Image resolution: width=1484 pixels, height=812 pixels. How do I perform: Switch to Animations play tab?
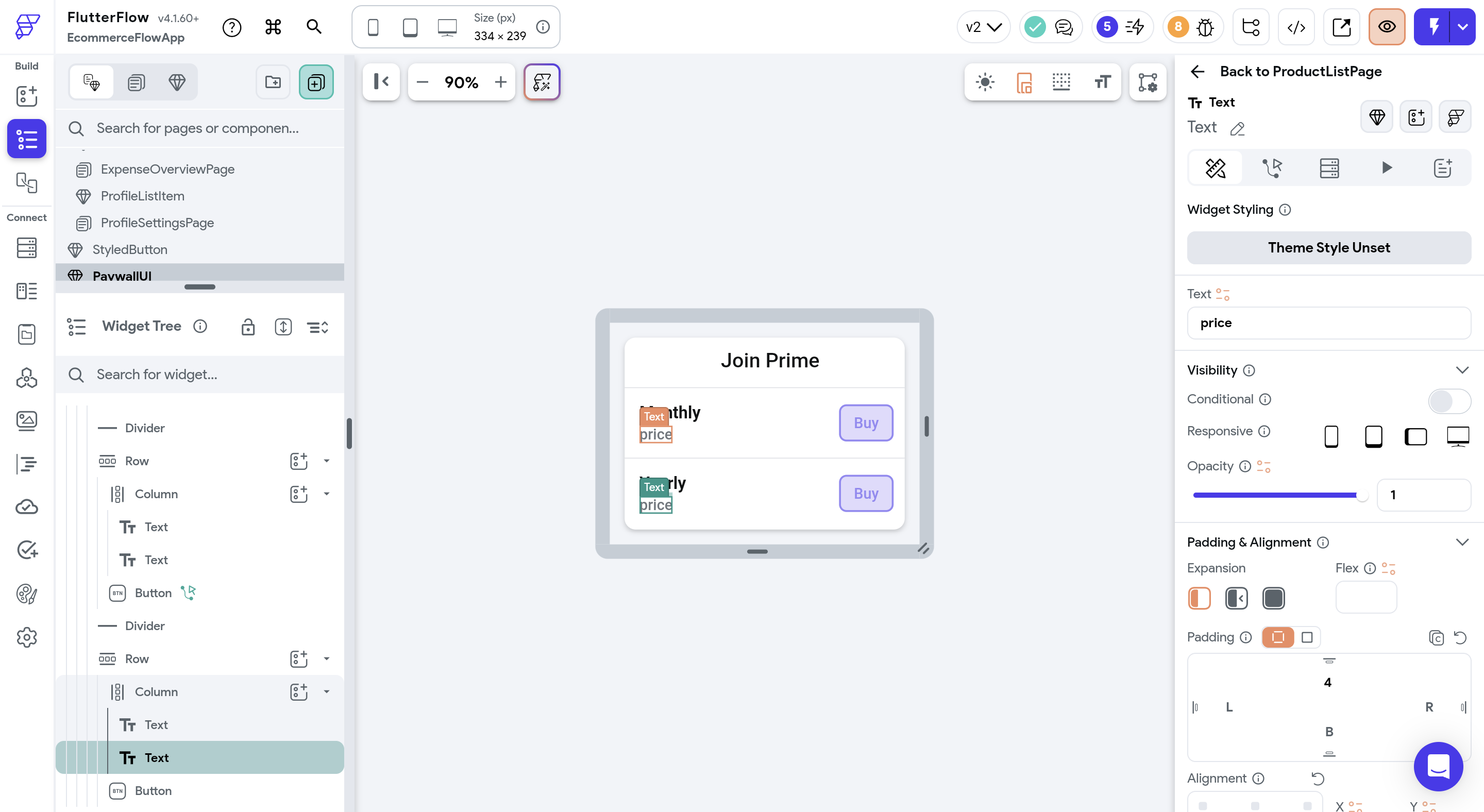point(1386,168)
